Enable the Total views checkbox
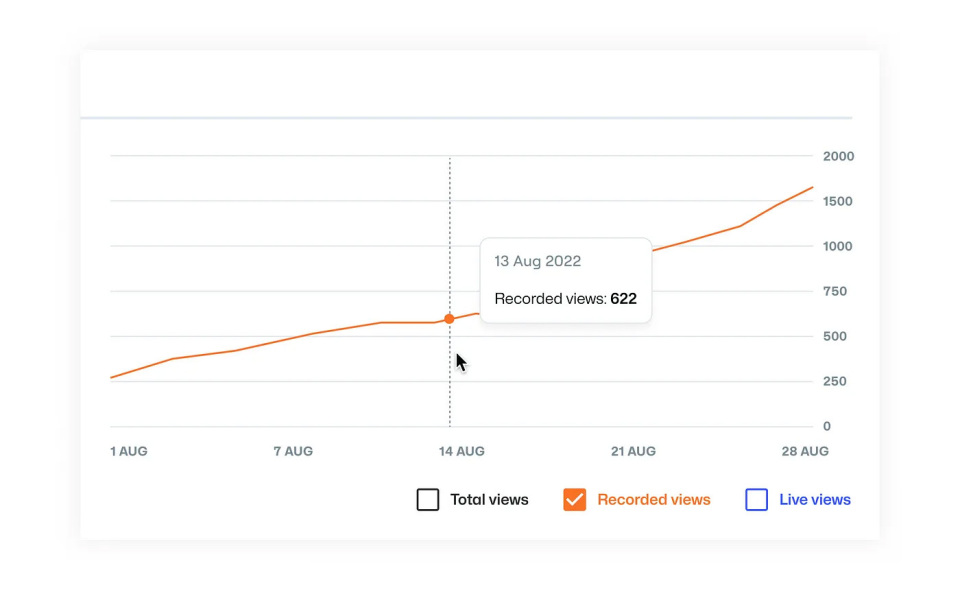The image size is (960, 590). pyautogui.click(x=428, y=500)
